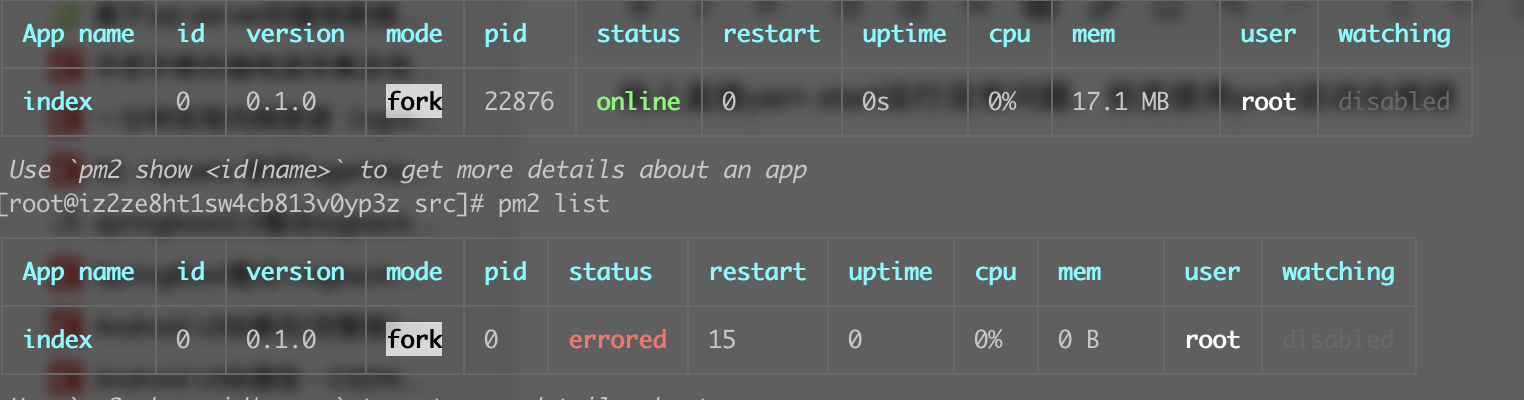Click 'fork' mode in online row
1524x400 pixels.
point(414,101)
